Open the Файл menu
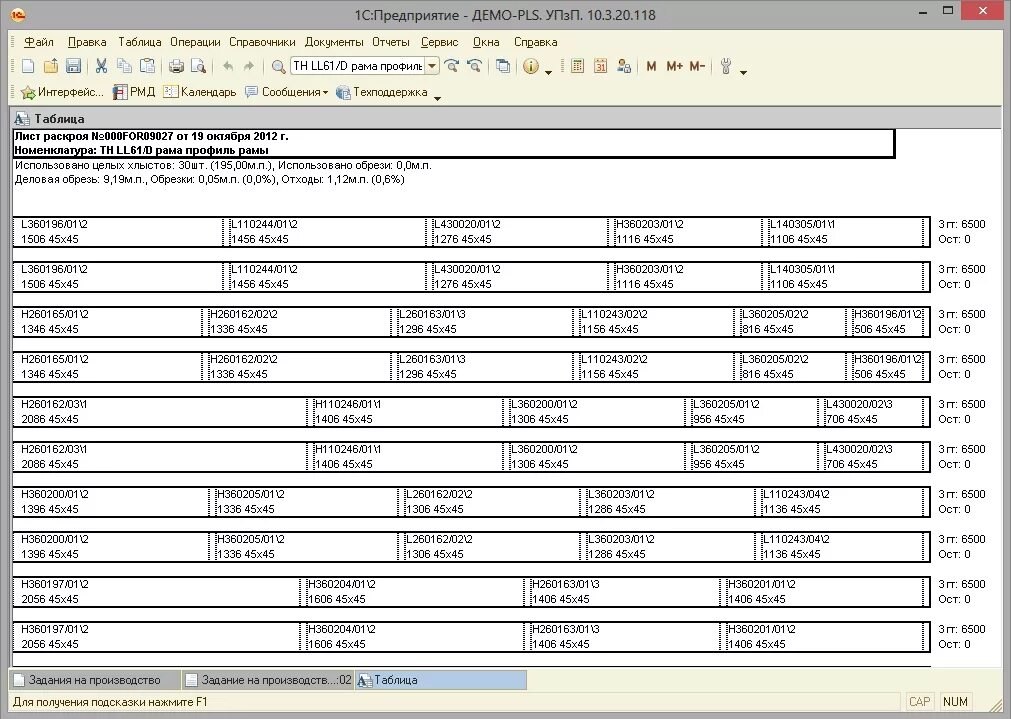The width and height of the screenshot is (1011, 719). (39, 42)
